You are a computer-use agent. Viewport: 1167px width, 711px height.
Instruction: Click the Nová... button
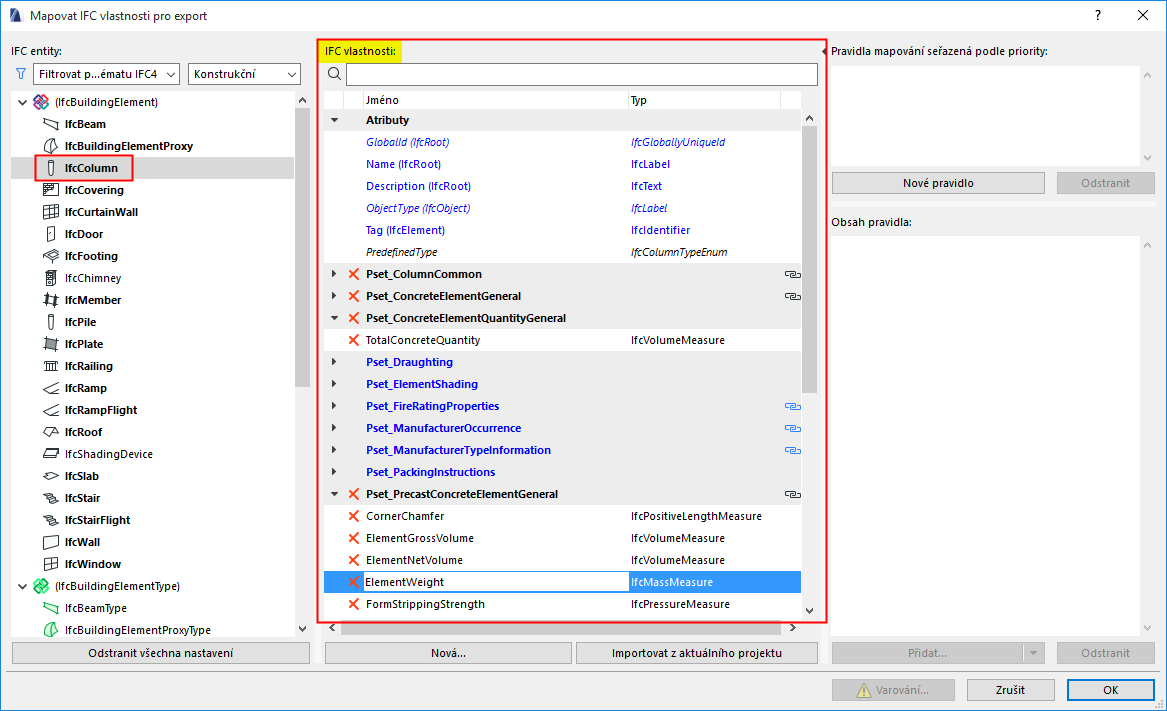[448, 653]
